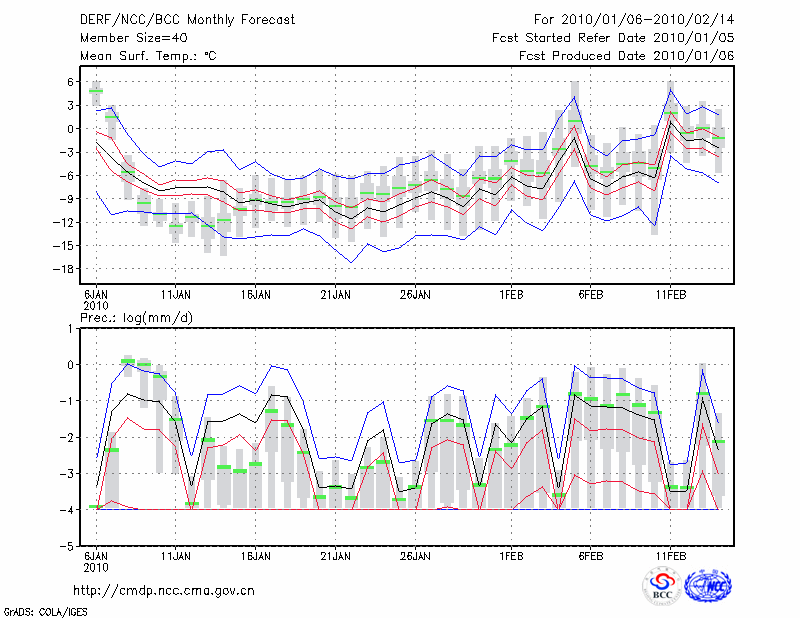Click the BCC logo icon
Viewport: 800px width, 618px height.
[x=661, y=586]
